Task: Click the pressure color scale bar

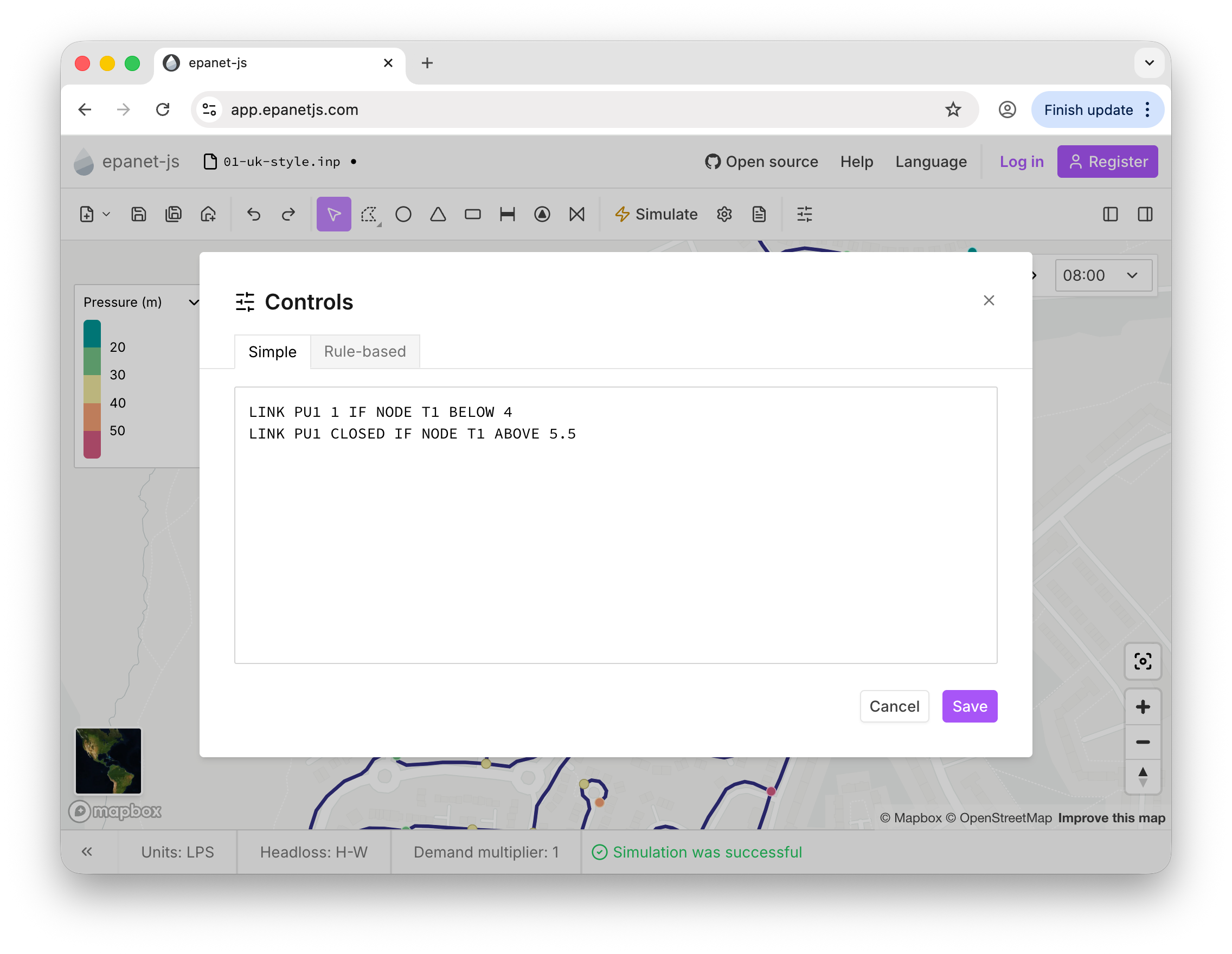Action: pos(92,389)
